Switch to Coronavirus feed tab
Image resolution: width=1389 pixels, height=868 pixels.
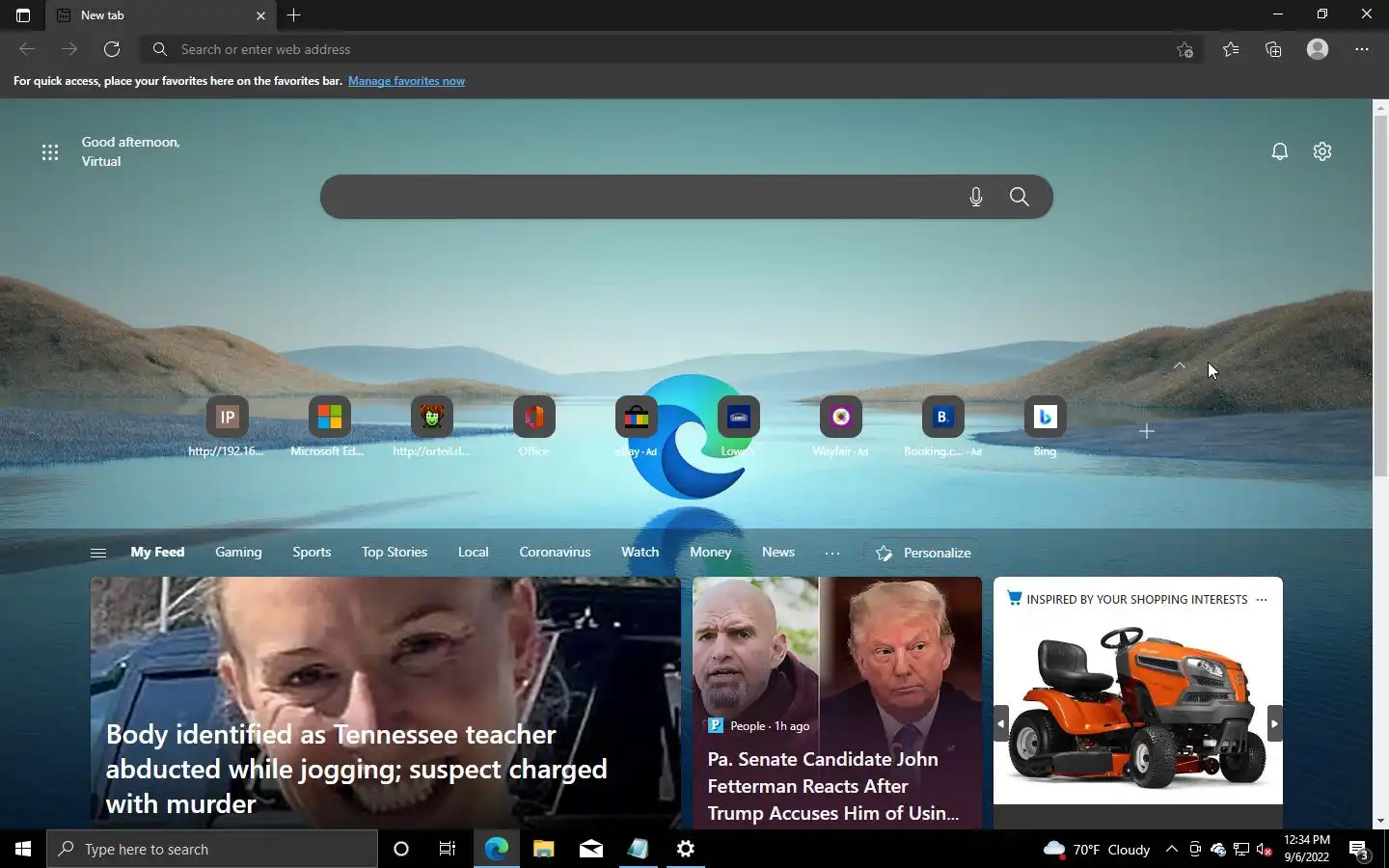pos(555,552)
